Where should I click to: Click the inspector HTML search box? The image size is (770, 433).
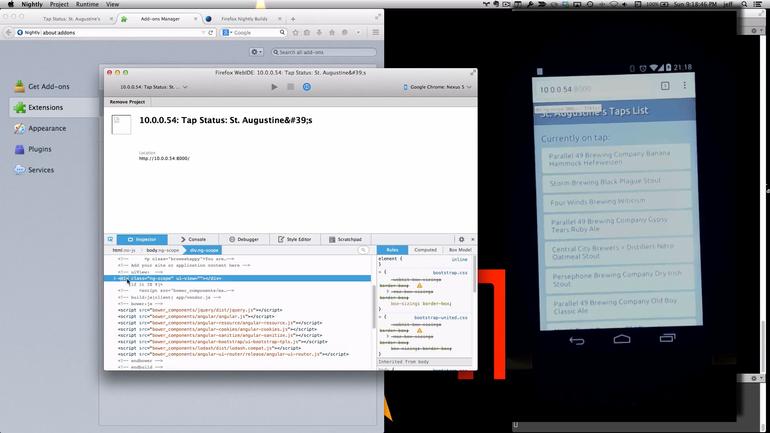363,250
